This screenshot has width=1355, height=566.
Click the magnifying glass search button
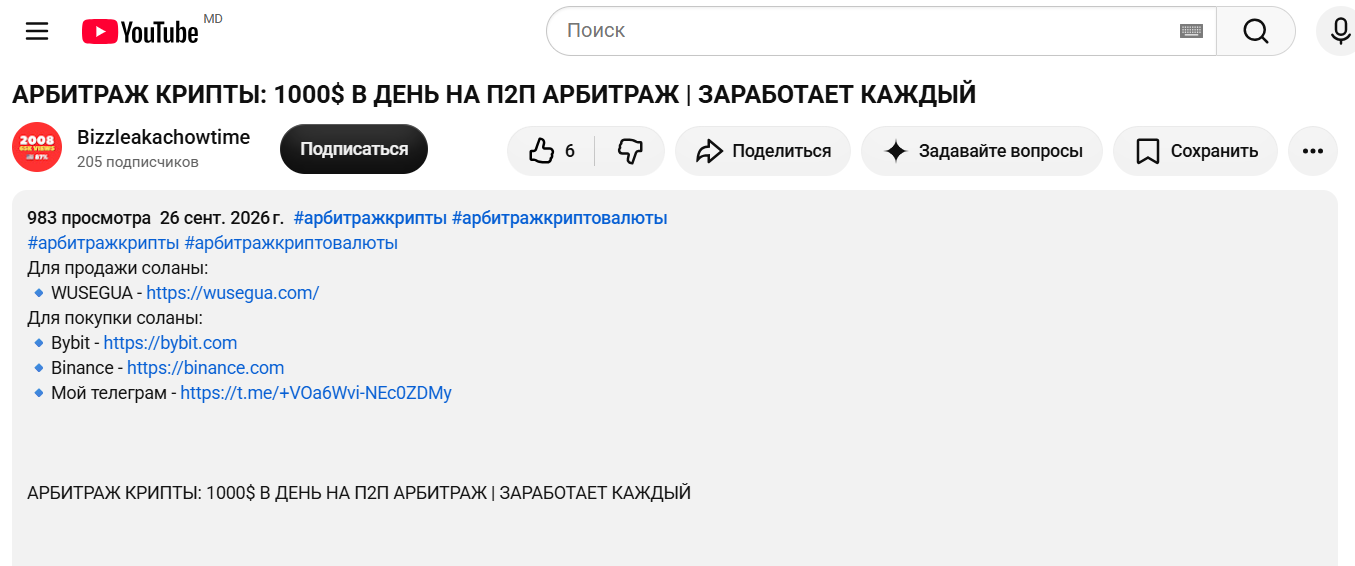[x=1256, y=31]
